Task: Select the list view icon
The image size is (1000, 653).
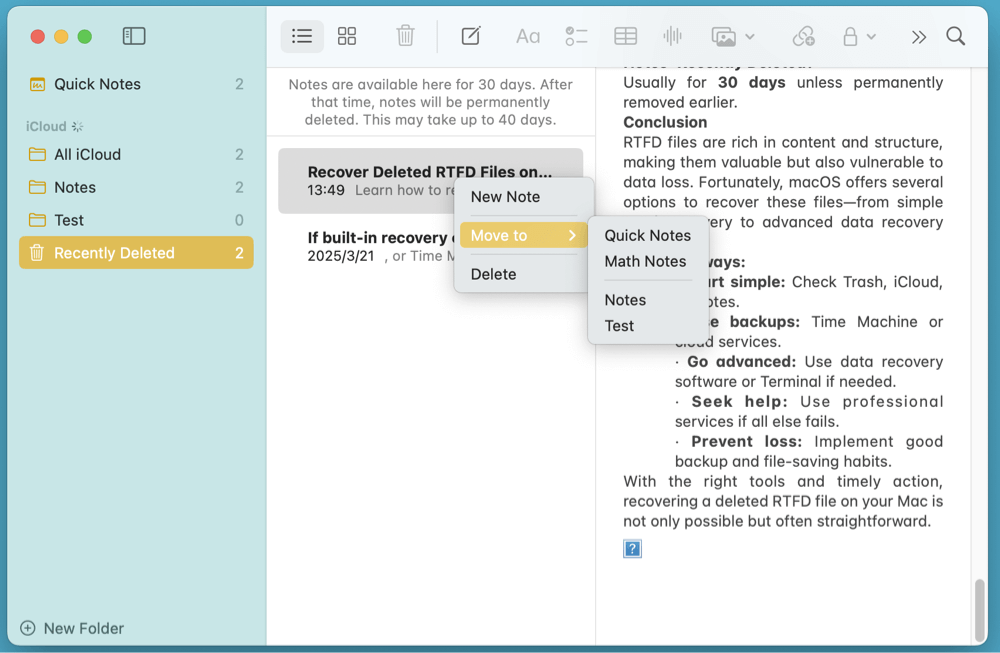Action: [302, 35]
